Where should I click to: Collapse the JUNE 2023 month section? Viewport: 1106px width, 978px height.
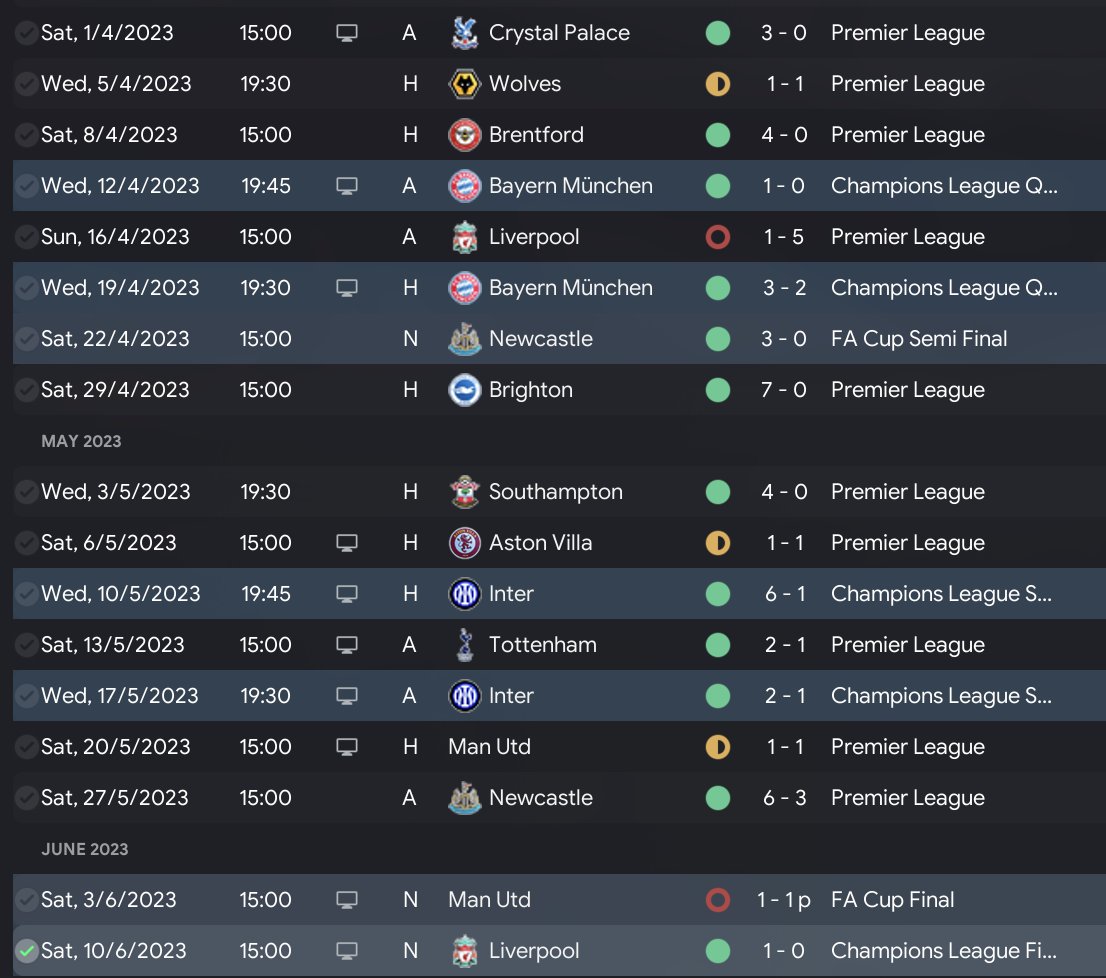click(85, 849)
